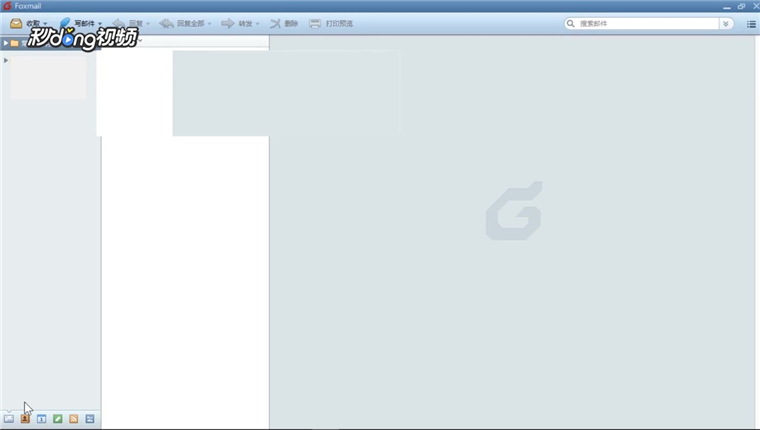Viewport: 760px width, 430px height.
Task: Restore down the Foxmail window
Action: 741,6
